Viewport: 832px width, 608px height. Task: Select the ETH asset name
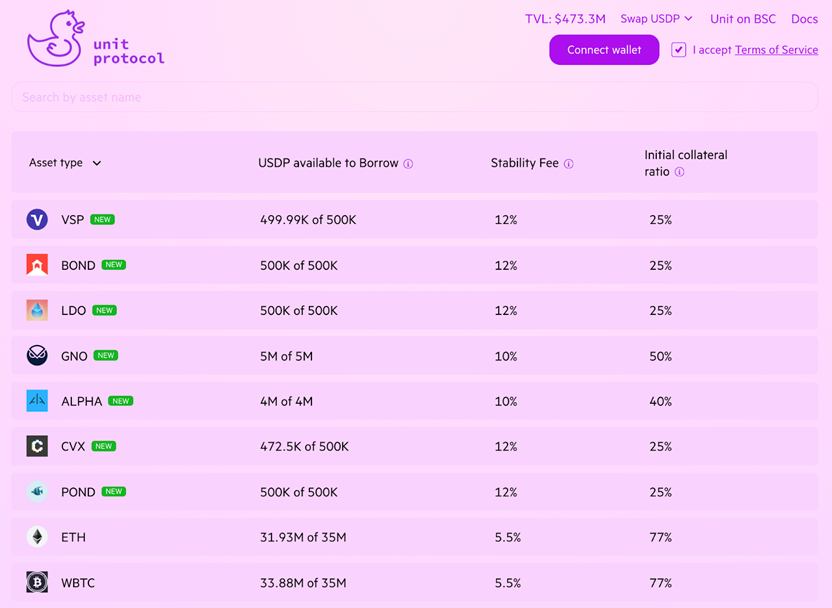pos(73,537)
